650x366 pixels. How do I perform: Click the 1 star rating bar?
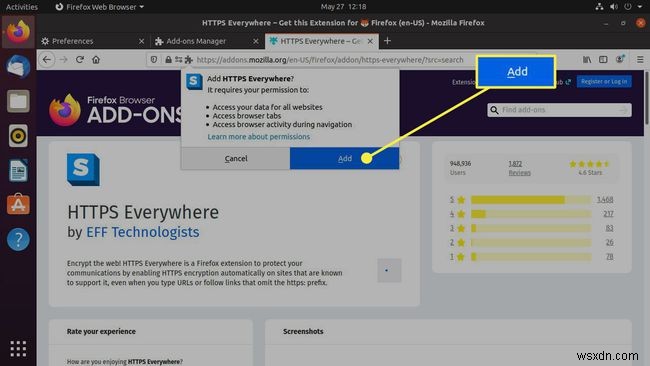[531, 257]
